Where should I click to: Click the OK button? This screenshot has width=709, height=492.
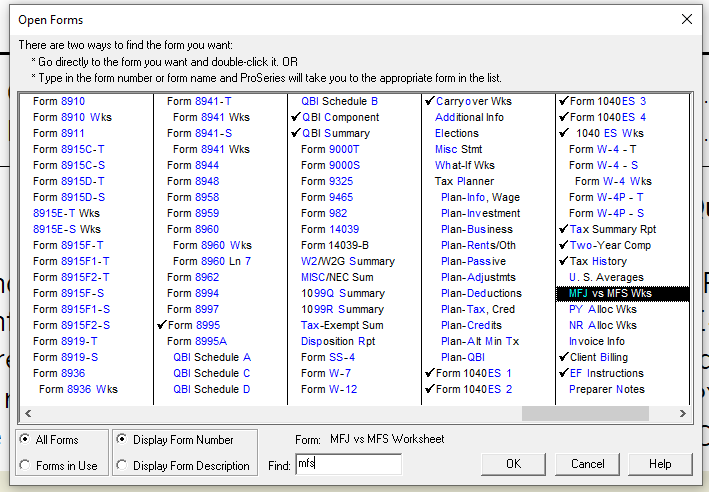(x=513, y=464)
